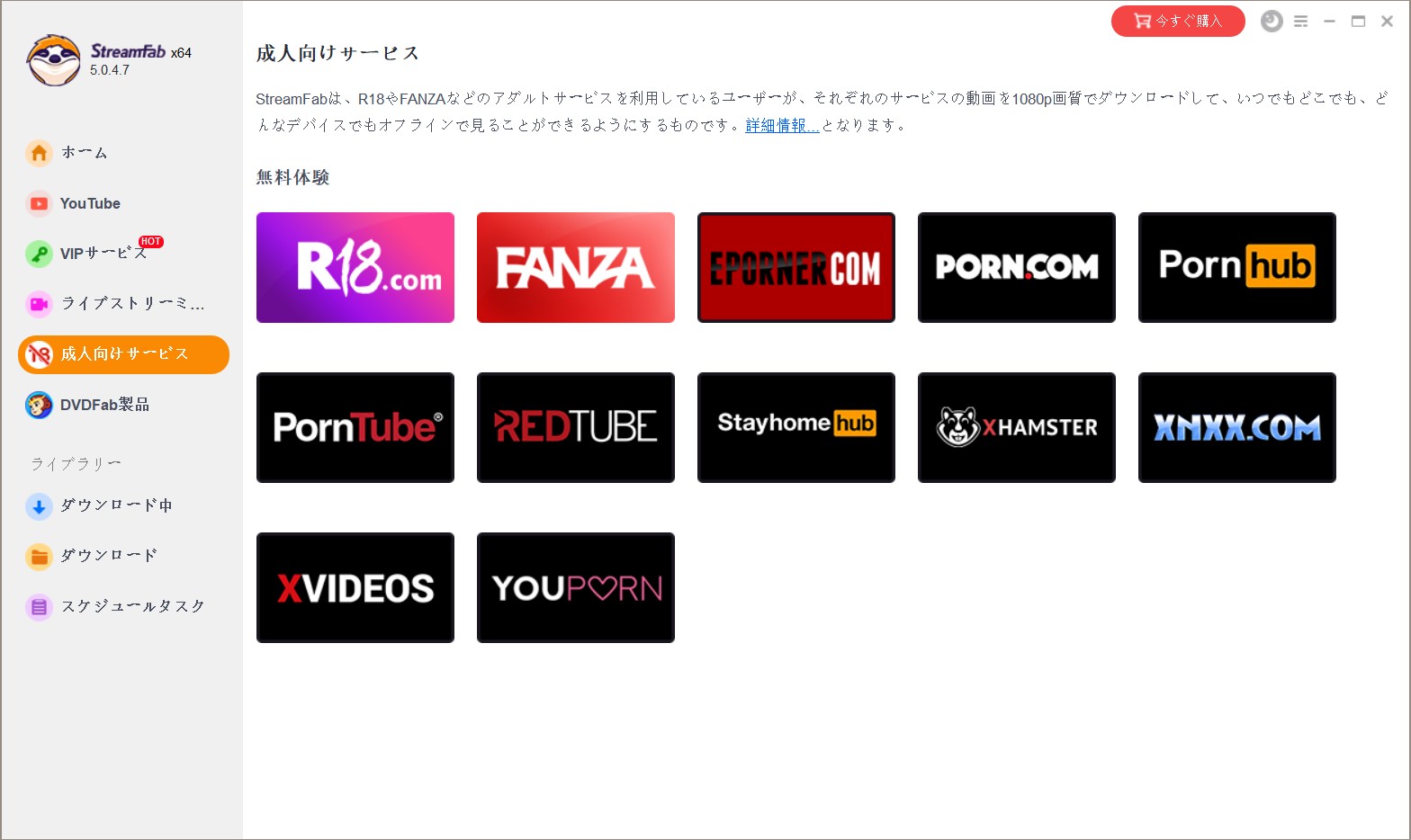Viewport: 1411px width, 840px height.
Task: Click the Home icon in the sidebar
Action: coord(39,153)
